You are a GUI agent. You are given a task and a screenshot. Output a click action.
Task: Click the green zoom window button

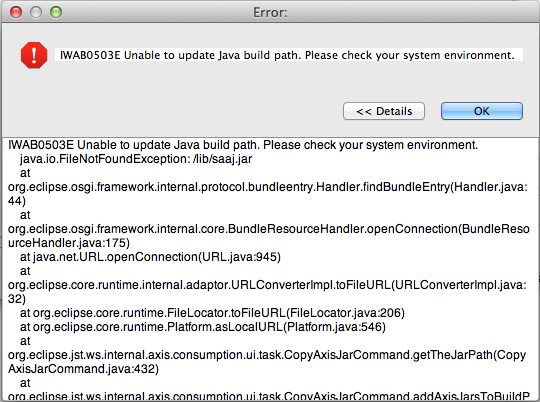56,12
